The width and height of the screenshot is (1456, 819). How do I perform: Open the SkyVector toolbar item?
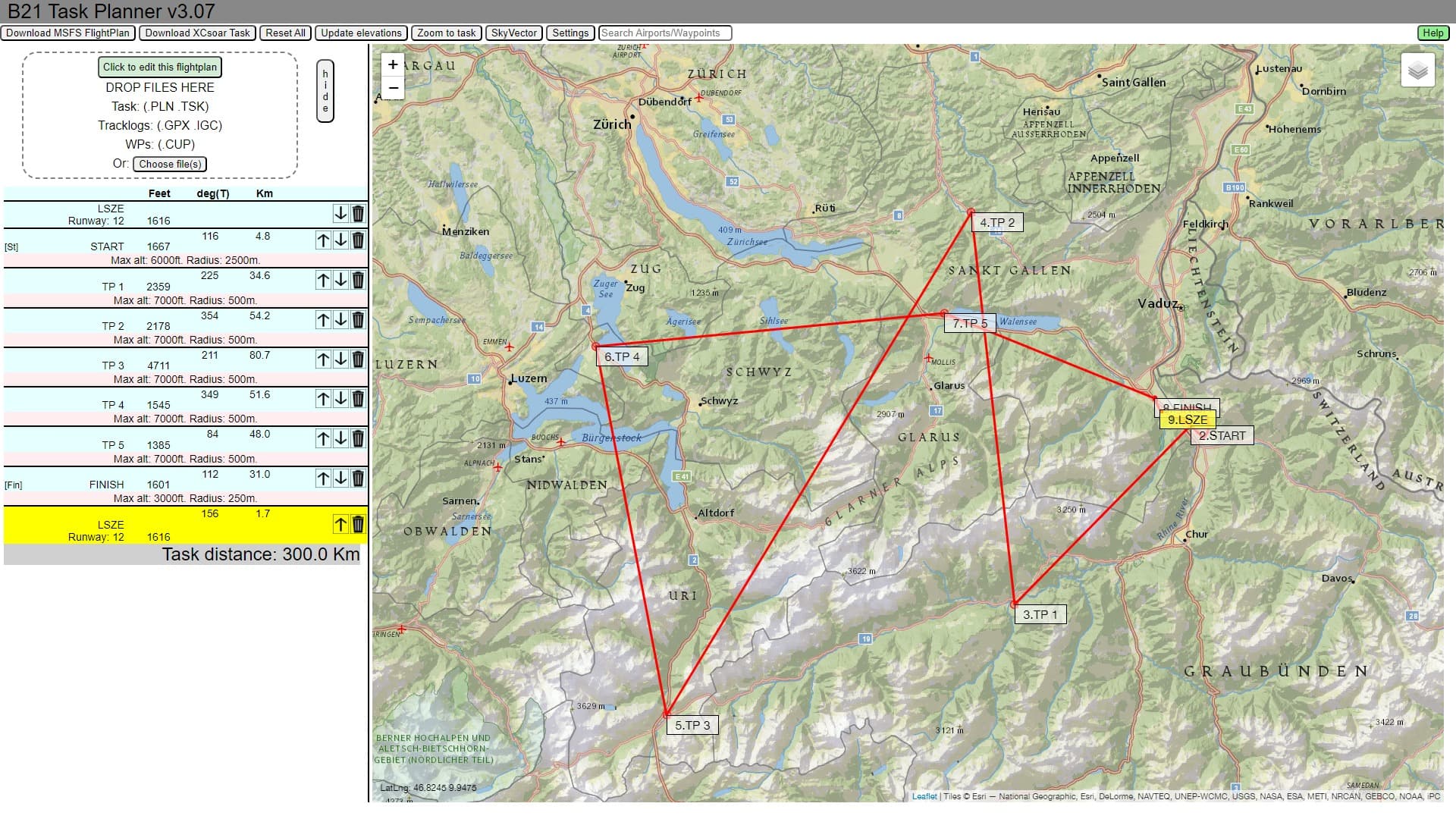tap(513, 33)
